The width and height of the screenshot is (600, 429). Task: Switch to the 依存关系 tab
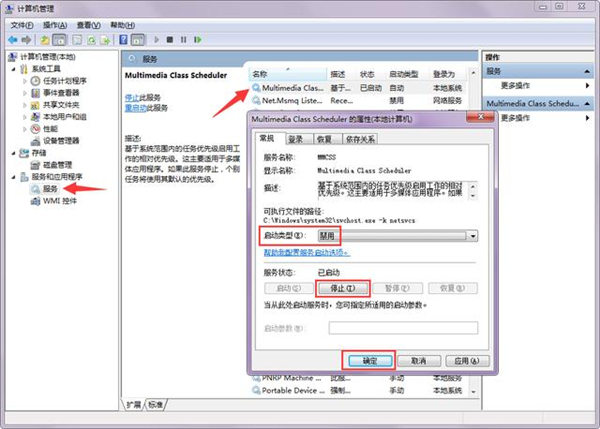(x=360, y=139)
